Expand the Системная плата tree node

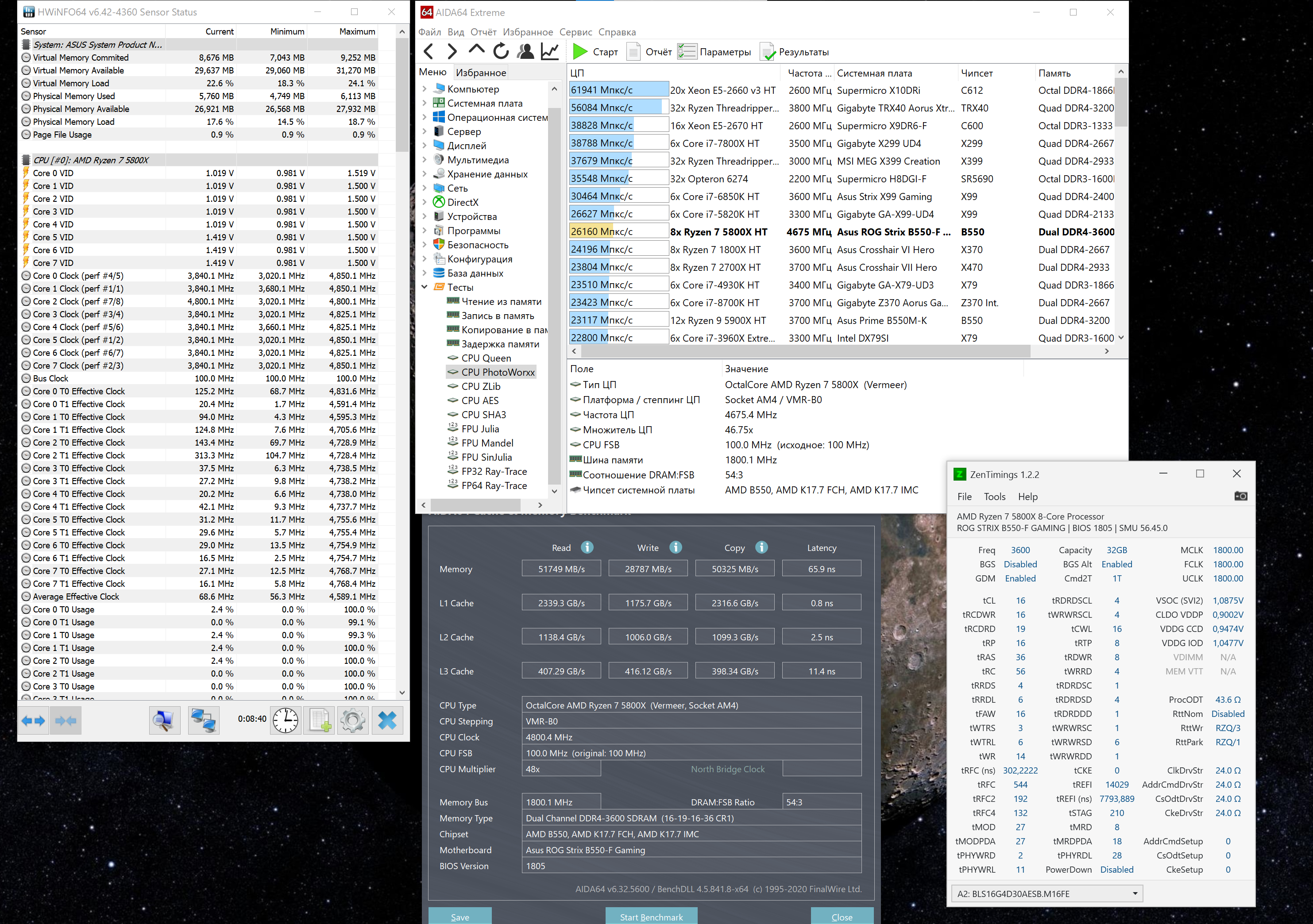pyautogui.click(x=425, y=104)
